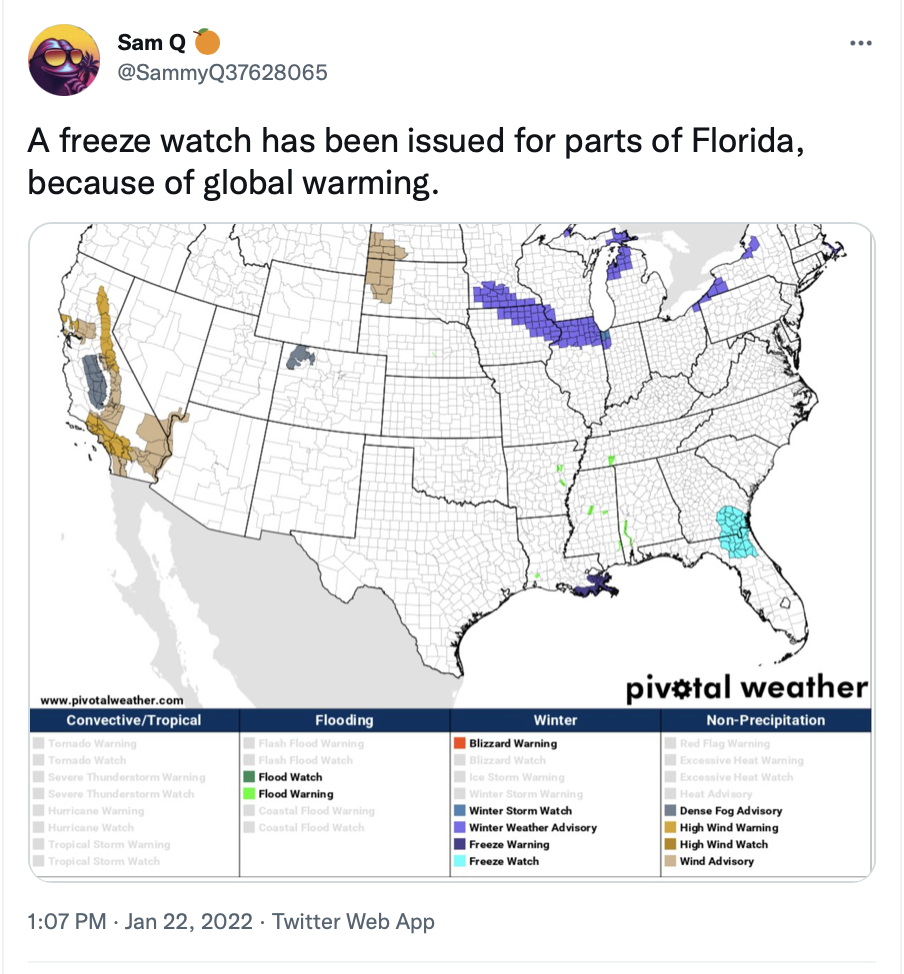Click the www.pivotalweather.com watermark text
The image size is (904, 974).
112,700
